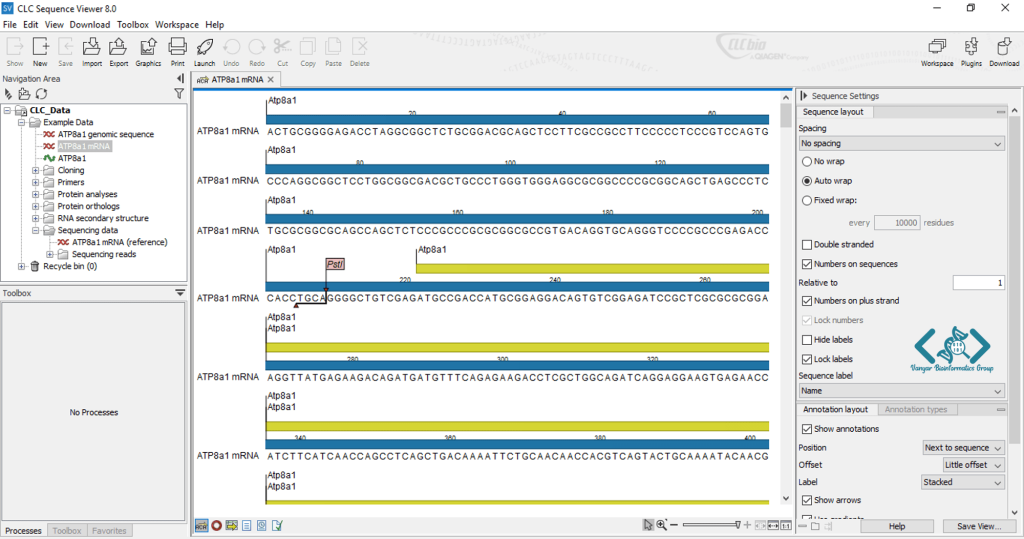The image size is (1024, 539).
Task: Click the Help button
Action: tap(897, 526)
